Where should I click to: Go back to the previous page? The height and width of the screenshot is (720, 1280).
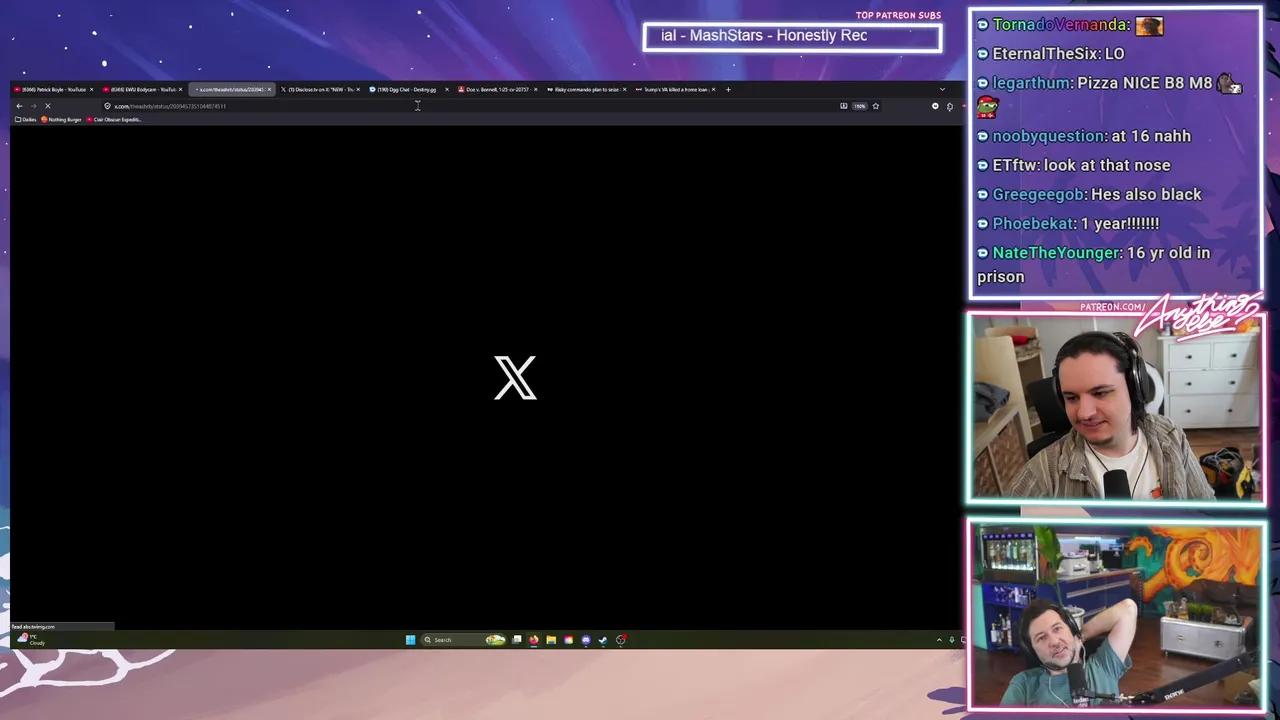(19, 106)
